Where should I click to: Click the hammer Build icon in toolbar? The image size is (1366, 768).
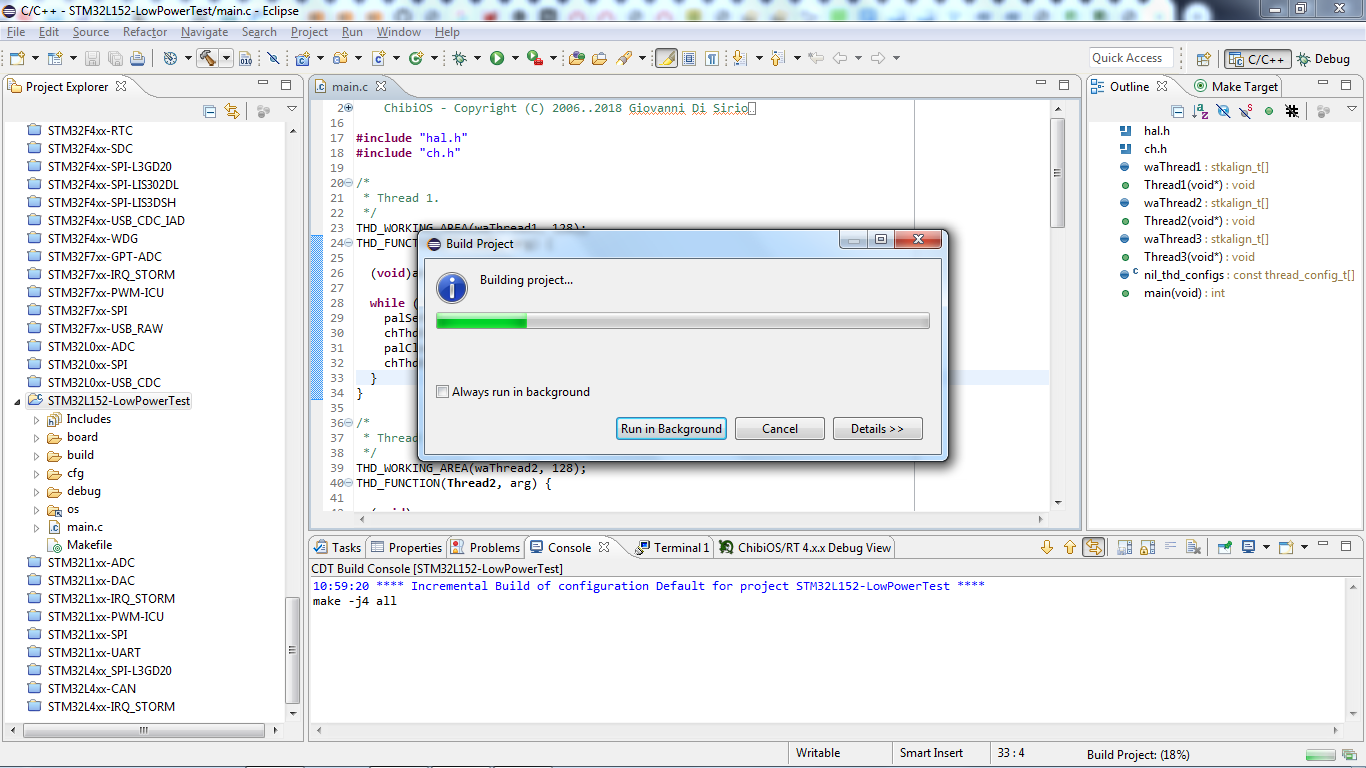[x=207, y=58]
